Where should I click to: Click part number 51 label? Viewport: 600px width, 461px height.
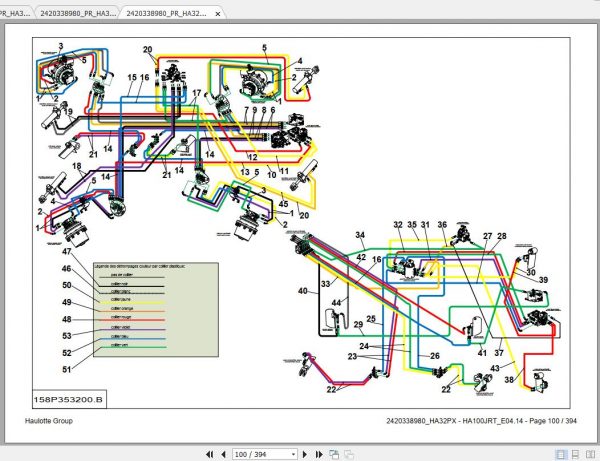pyautogui.click(x=67, y=369)
